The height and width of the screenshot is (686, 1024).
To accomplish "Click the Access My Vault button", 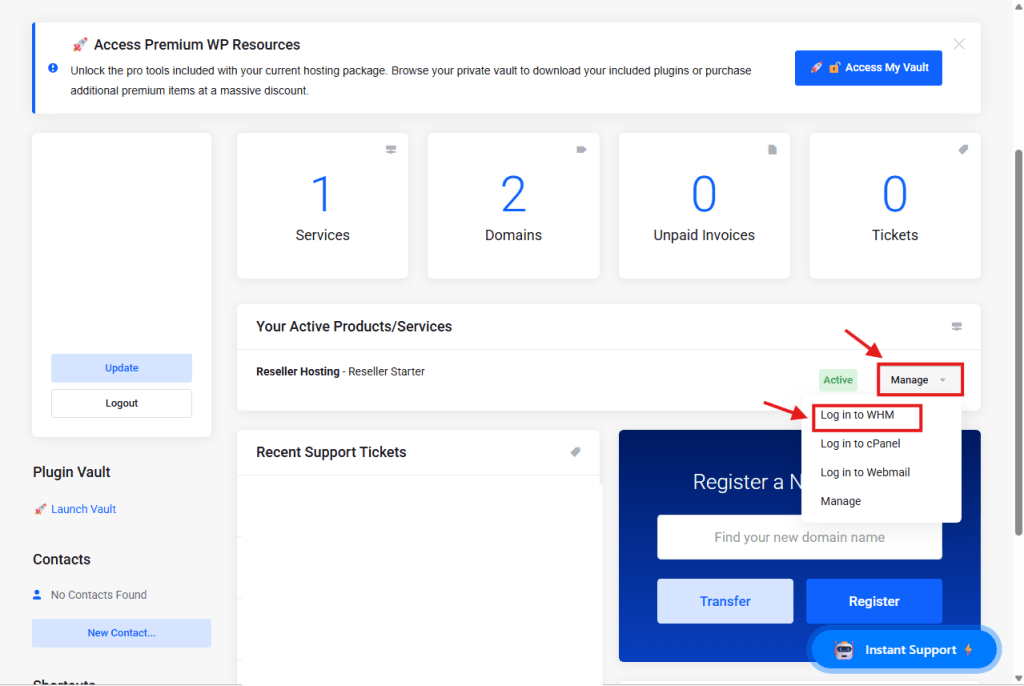I will pos(868,68).
